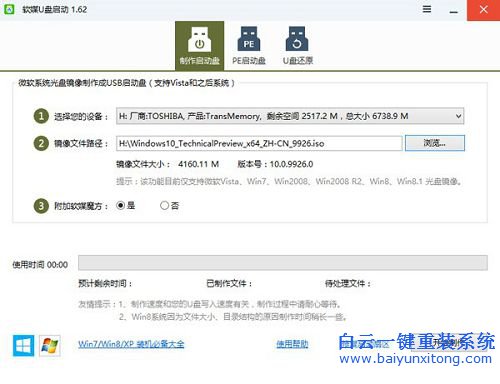Close the 软媒U盘启动 window
This screenshot has width=500, height=384.
tap(483, 10)
